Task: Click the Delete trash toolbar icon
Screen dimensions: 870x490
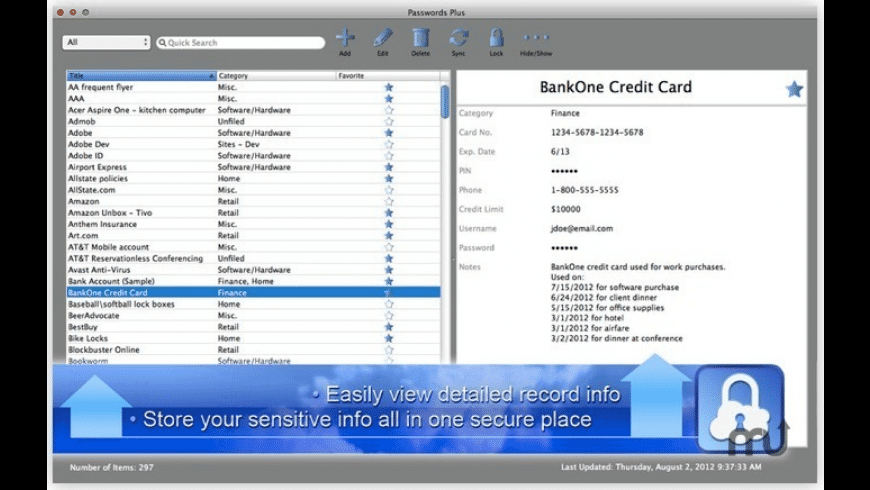Action: (x=421, y=38)
